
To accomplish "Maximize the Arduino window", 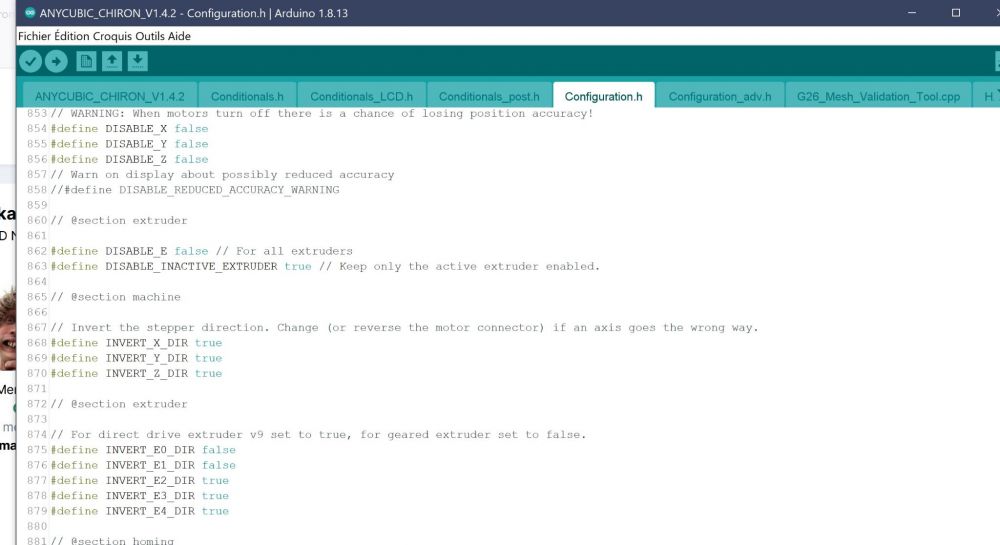I will pyautogui.click(x=955, y=13).
